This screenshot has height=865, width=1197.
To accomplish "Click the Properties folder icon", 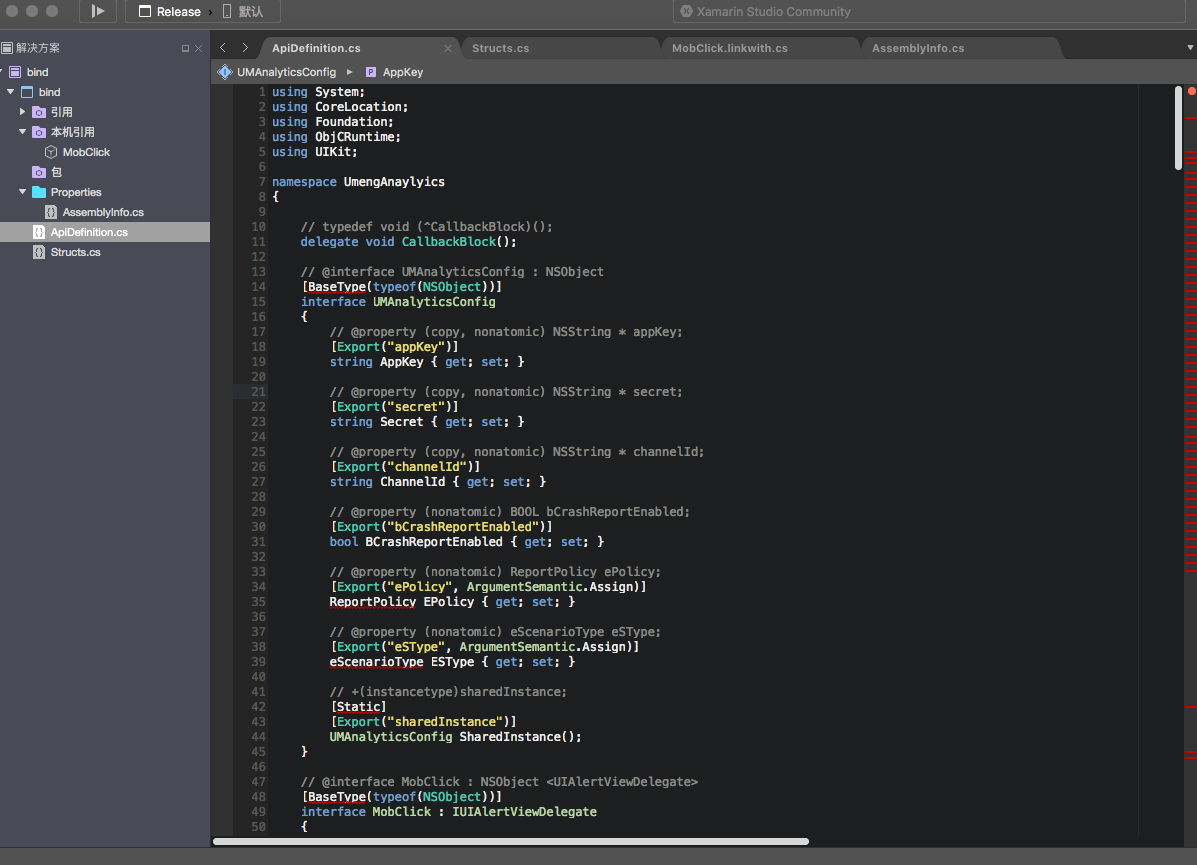I will [x=39, y=192].
